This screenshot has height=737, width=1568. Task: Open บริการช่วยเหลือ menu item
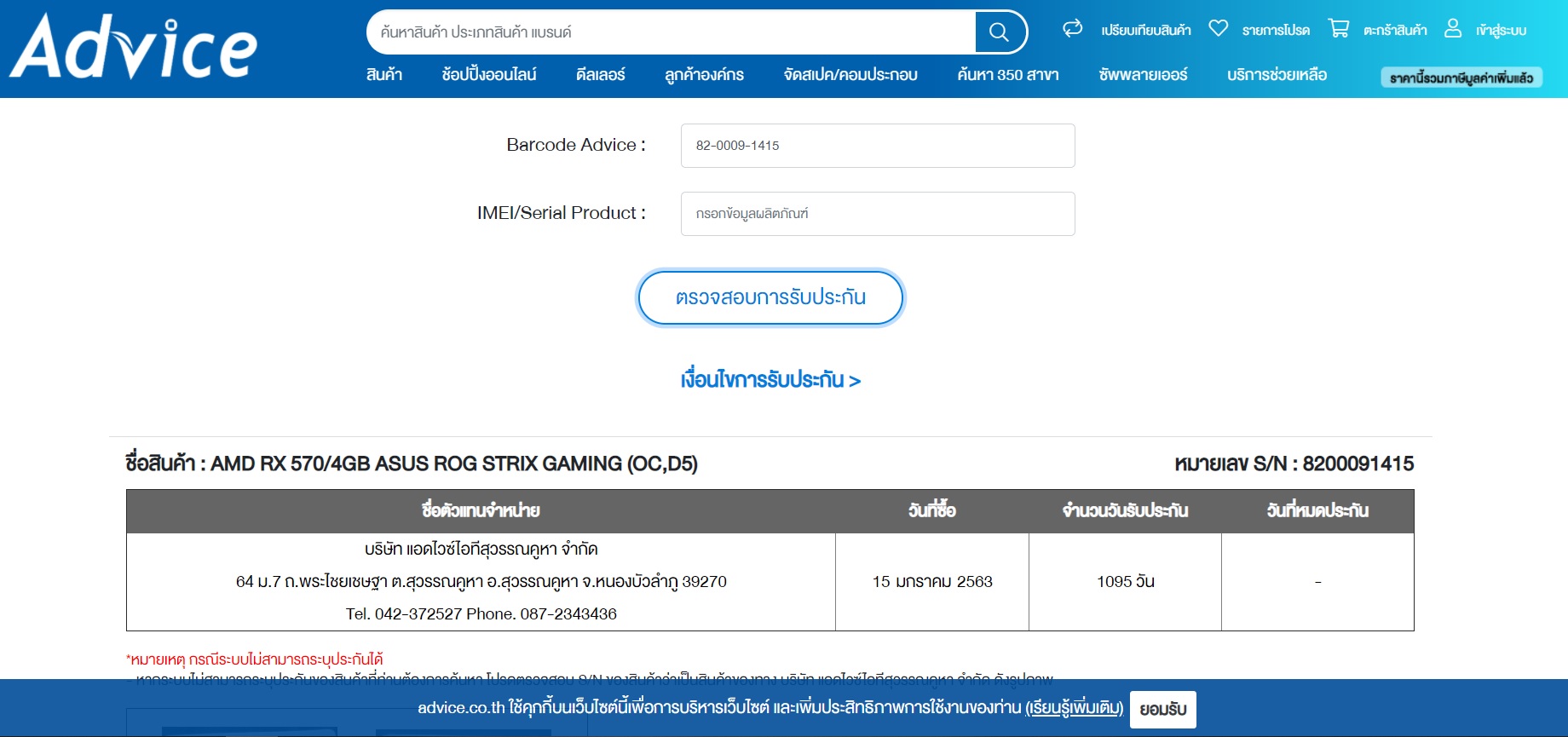(1277, 75)
